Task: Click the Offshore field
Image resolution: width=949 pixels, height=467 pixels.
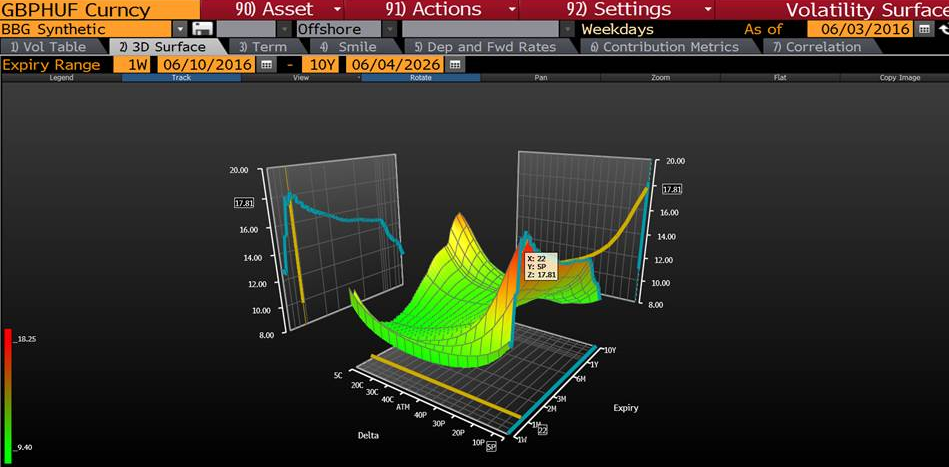Action: (x=339, y=29)
